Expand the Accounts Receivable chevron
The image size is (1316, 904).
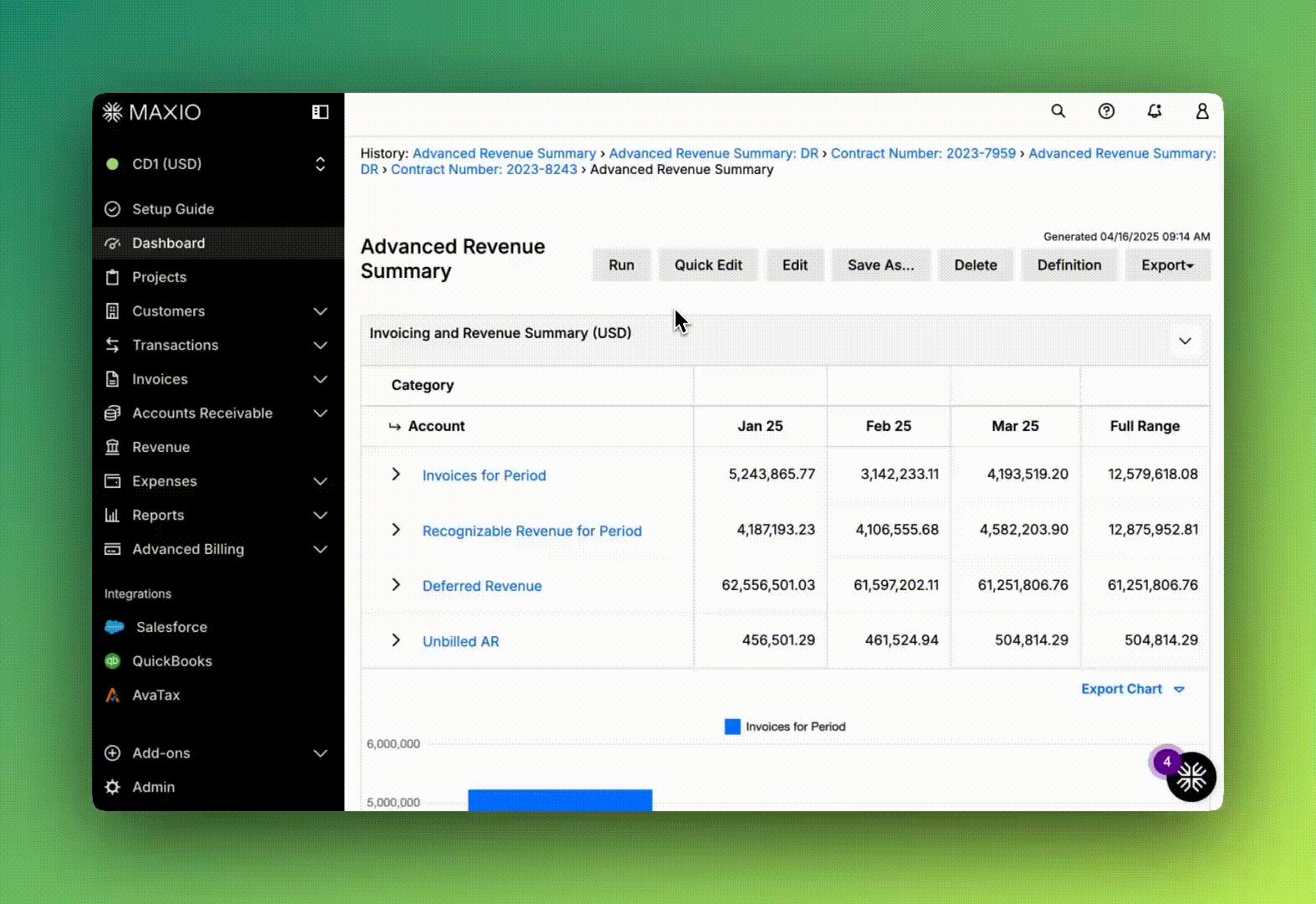pos(320,413)
